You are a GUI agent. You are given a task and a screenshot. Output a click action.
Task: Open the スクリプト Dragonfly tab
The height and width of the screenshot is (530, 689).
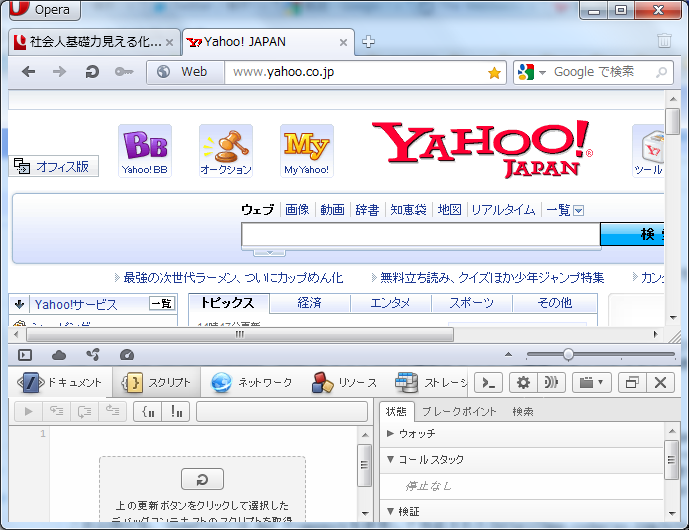point(156,383)
